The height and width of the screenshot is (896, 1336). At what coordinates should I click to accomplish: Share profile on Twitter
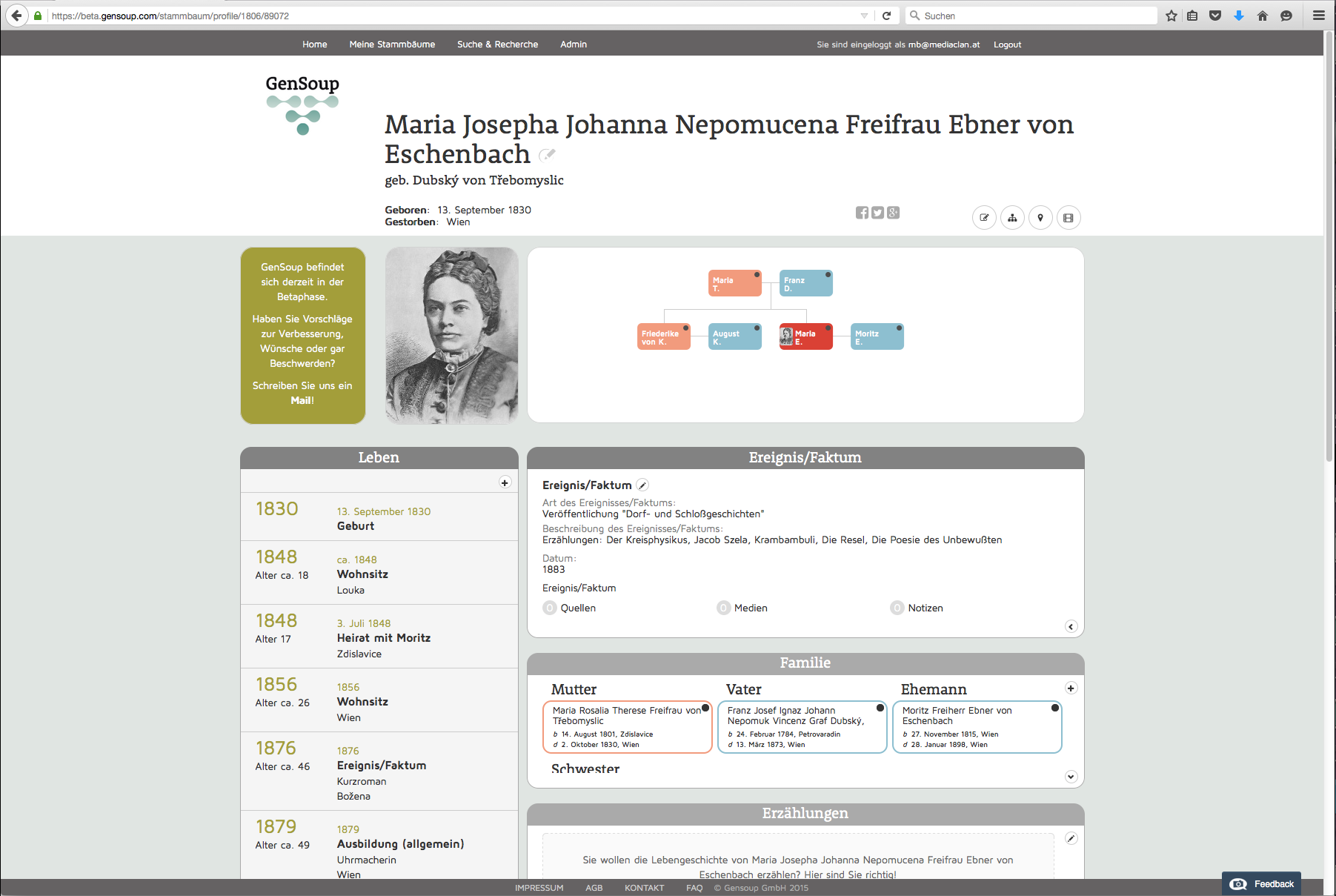(x=877, y=213)
